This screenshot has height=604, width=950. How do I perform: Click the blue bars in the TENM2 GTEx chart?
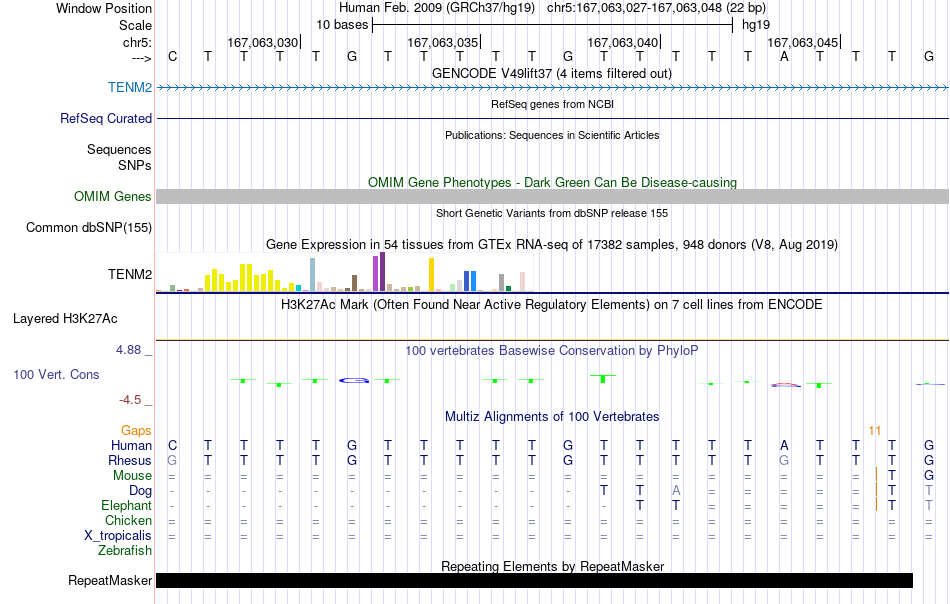click(470, 281)
